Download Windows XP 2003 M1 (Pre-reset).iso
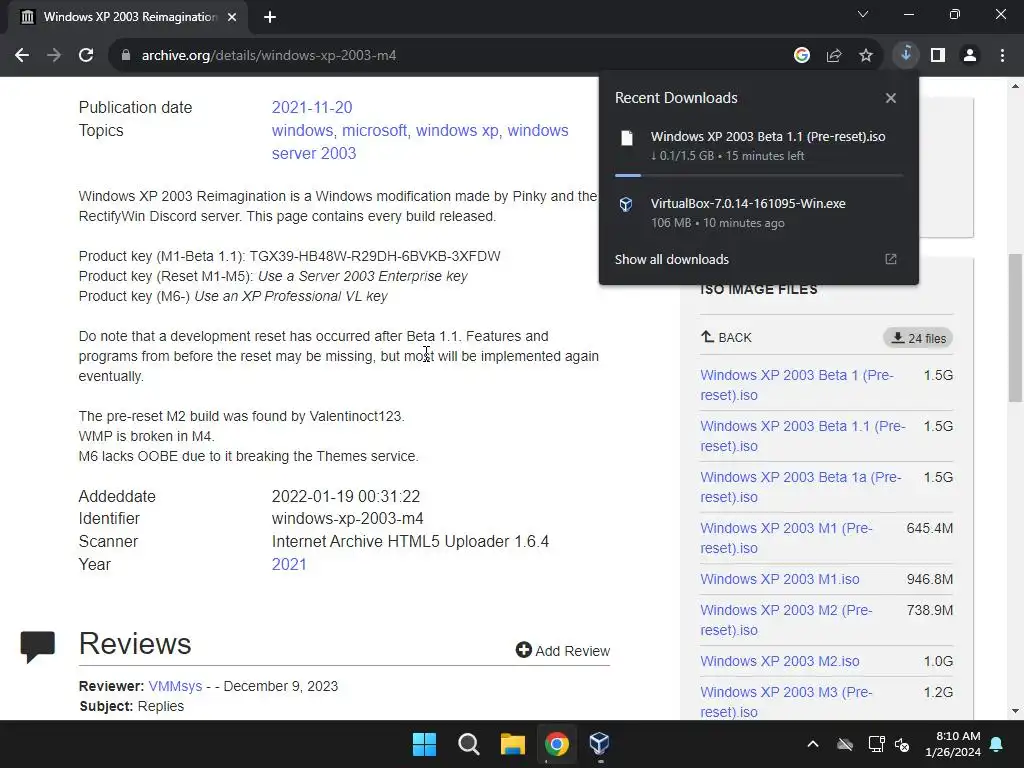 click(x=786, y=538)
